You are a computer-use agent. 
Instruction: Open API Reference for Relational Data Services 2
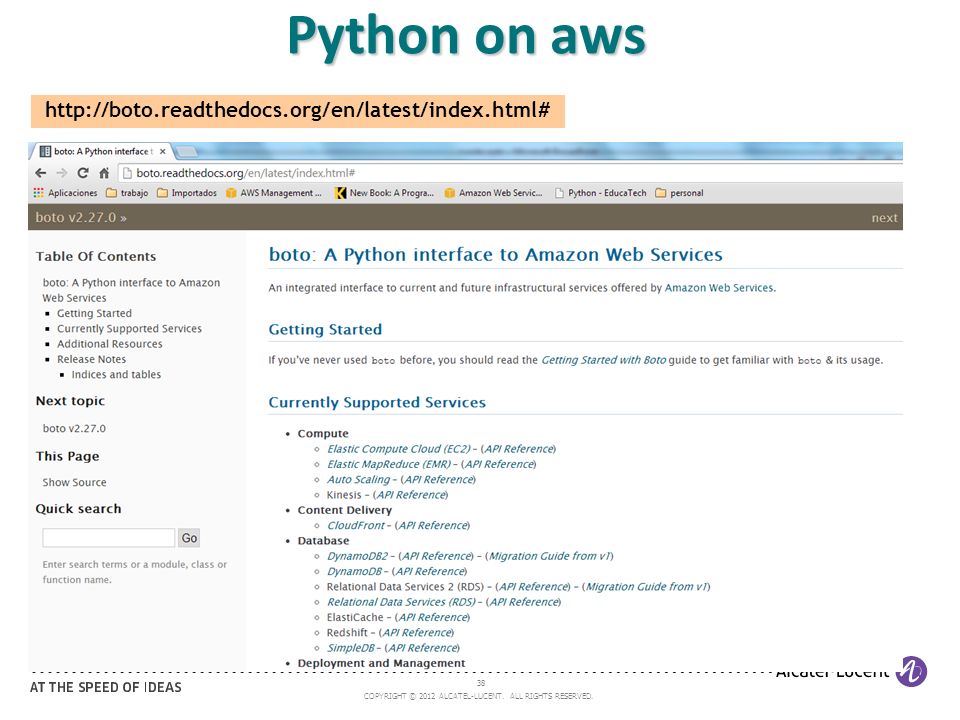pyautogui.click(x=534, y=587)
